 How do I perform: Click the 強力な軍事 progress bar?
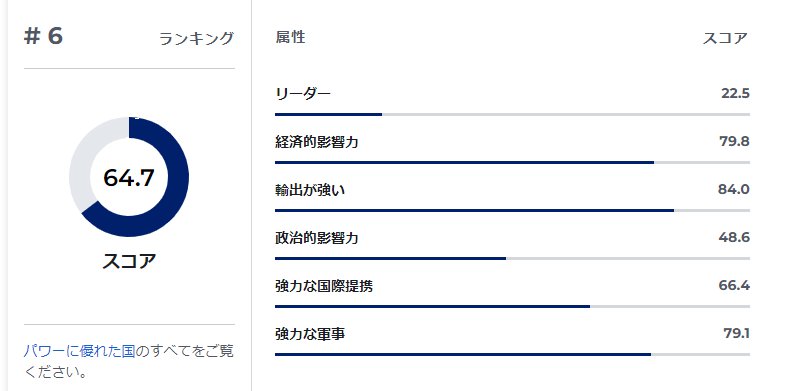[512, 354]
